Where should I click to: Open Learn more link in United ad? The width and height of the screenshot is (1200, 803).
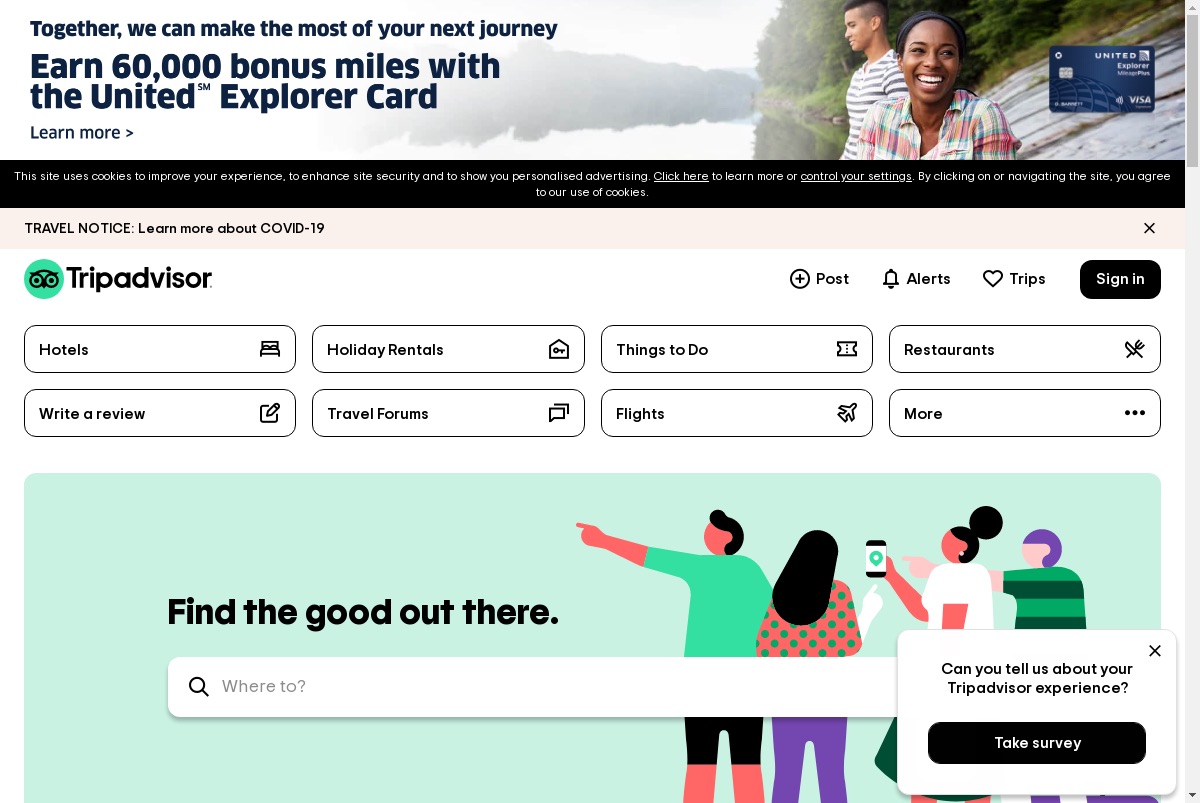(82, 133)
